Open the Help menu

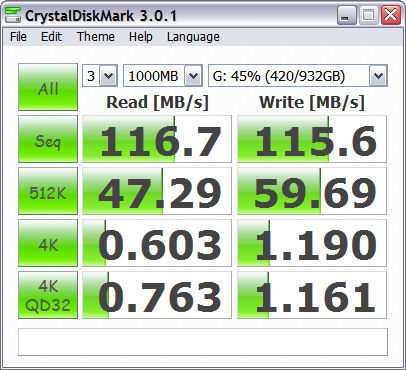[x=141, y=37]
